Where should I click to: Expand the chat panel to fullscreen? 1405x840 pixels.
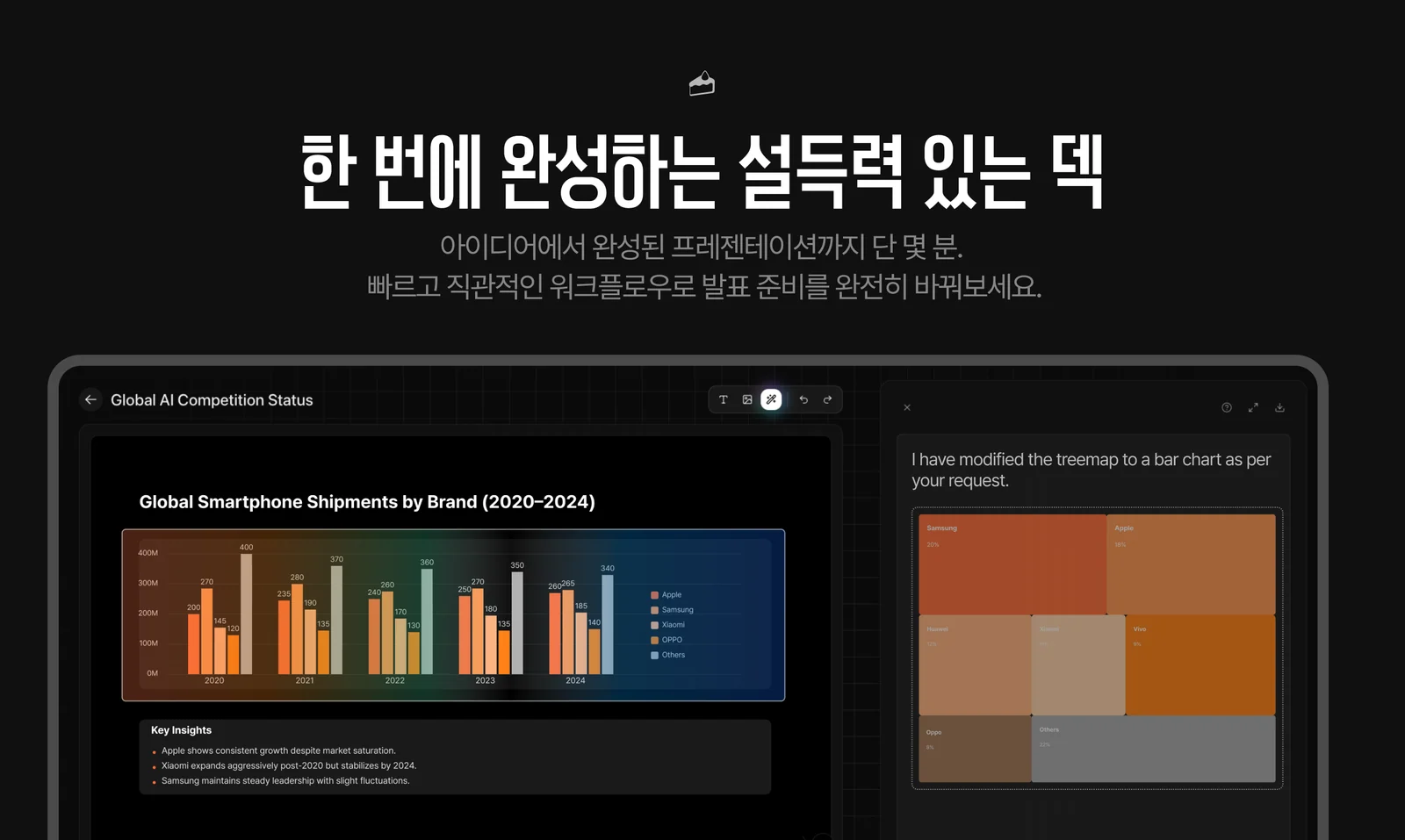pos(1253,407)
